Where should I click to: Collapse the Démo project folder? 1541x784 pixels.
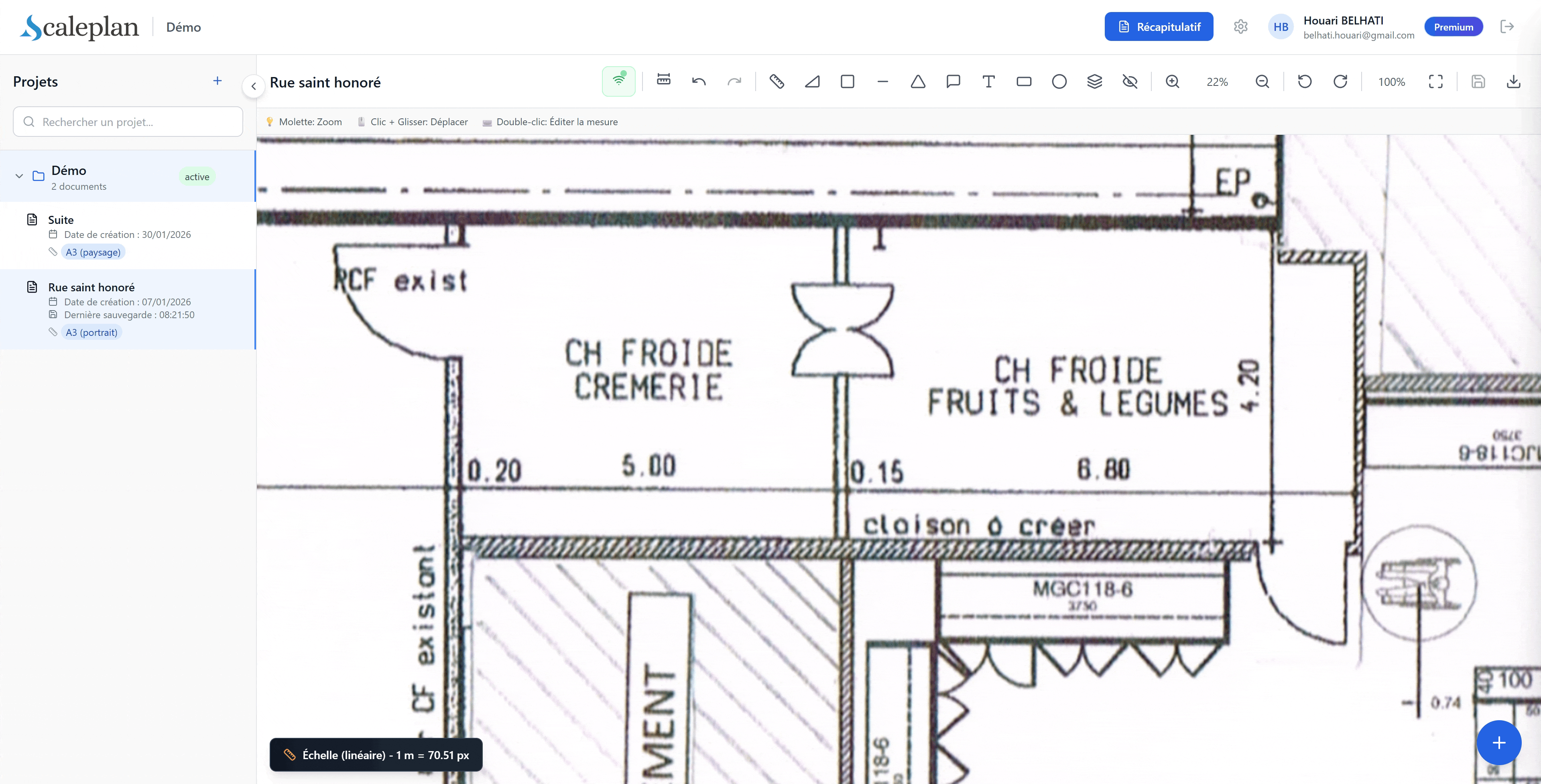tap(19, 177)
